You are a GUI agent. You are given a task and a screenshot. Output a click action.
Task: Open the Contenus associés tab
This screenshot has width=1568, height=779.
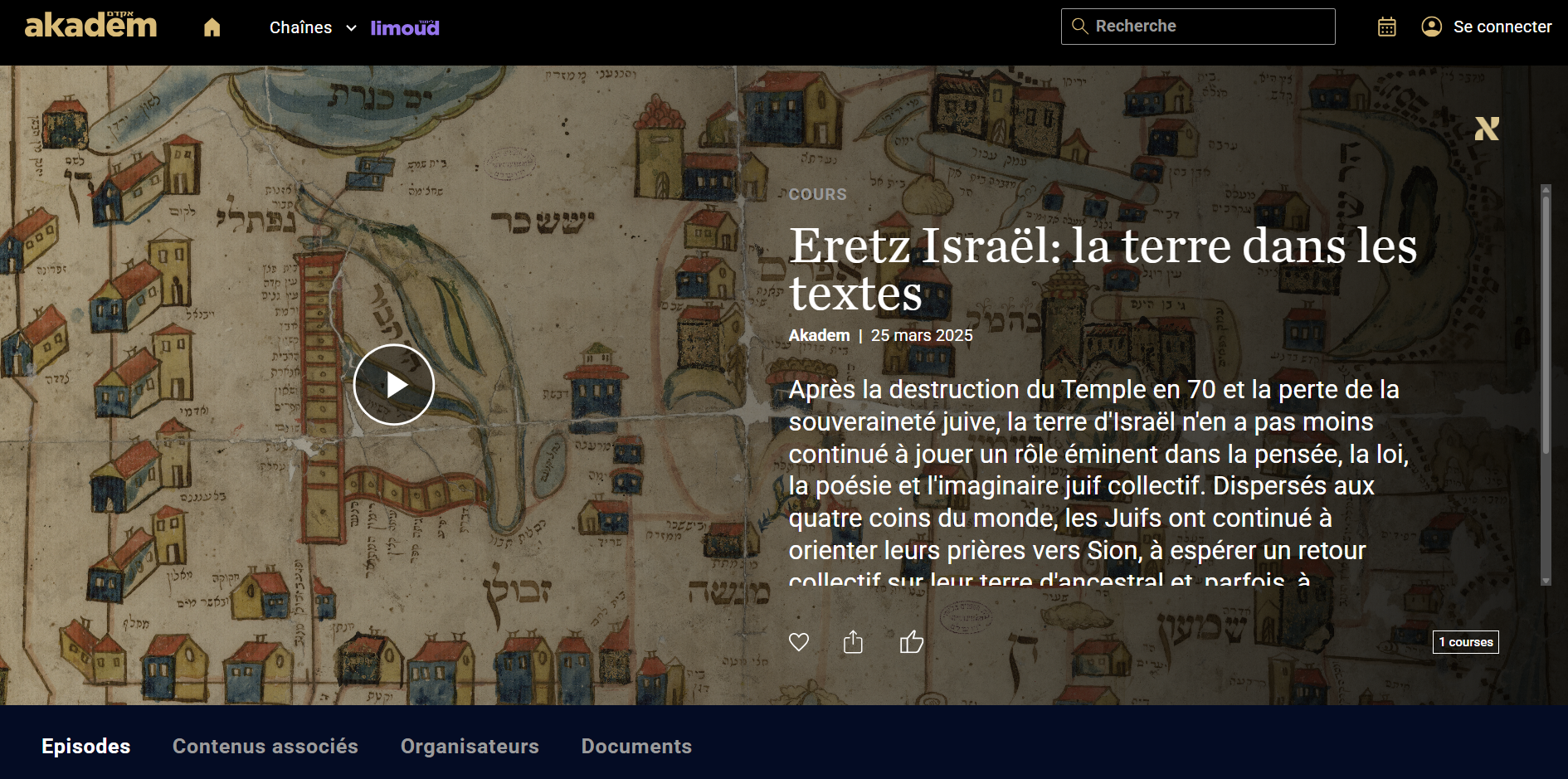(x=265, y=747)
